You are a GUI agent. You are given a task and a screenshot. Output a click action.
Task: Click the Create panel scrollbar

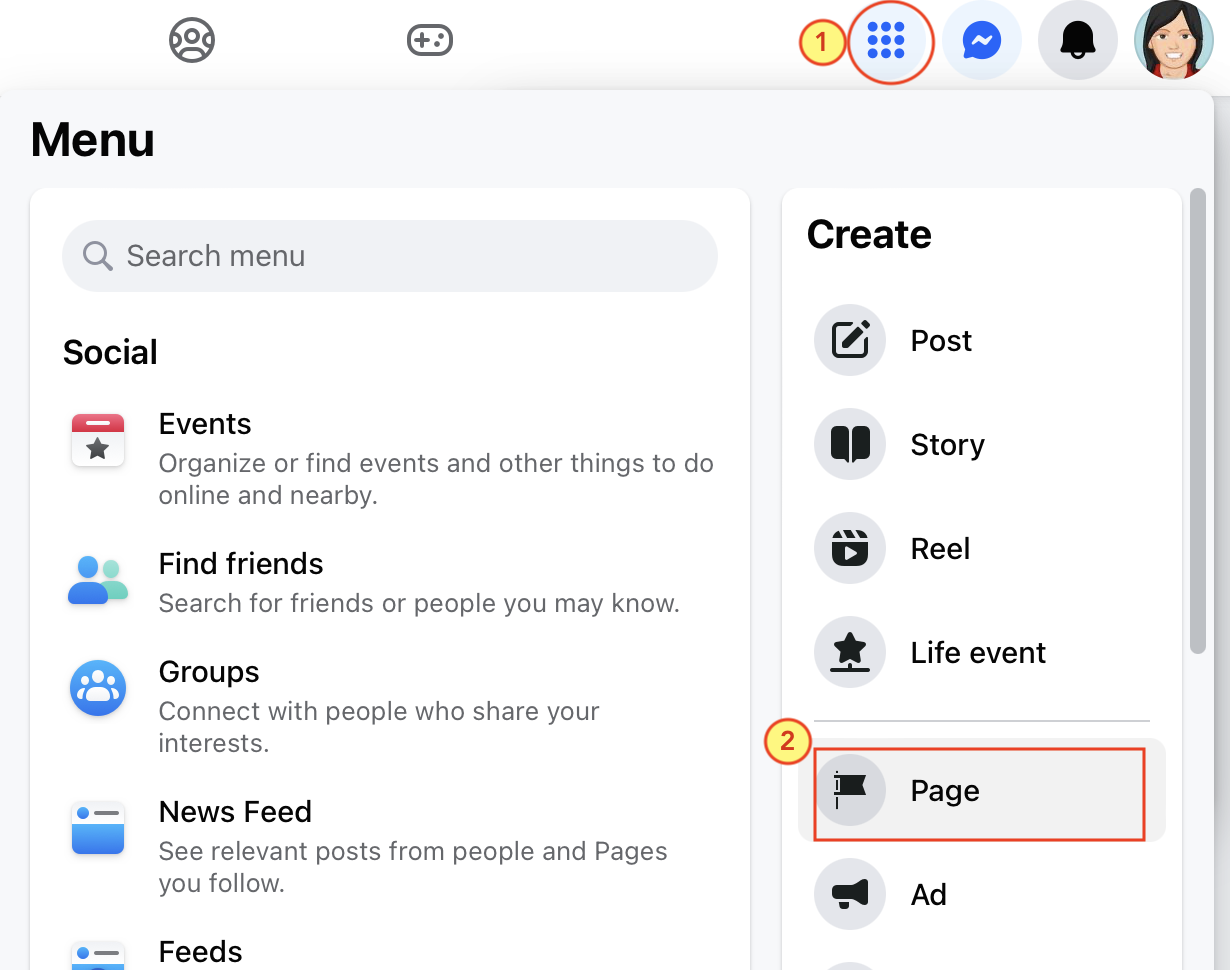click(x=1198, y=421)
